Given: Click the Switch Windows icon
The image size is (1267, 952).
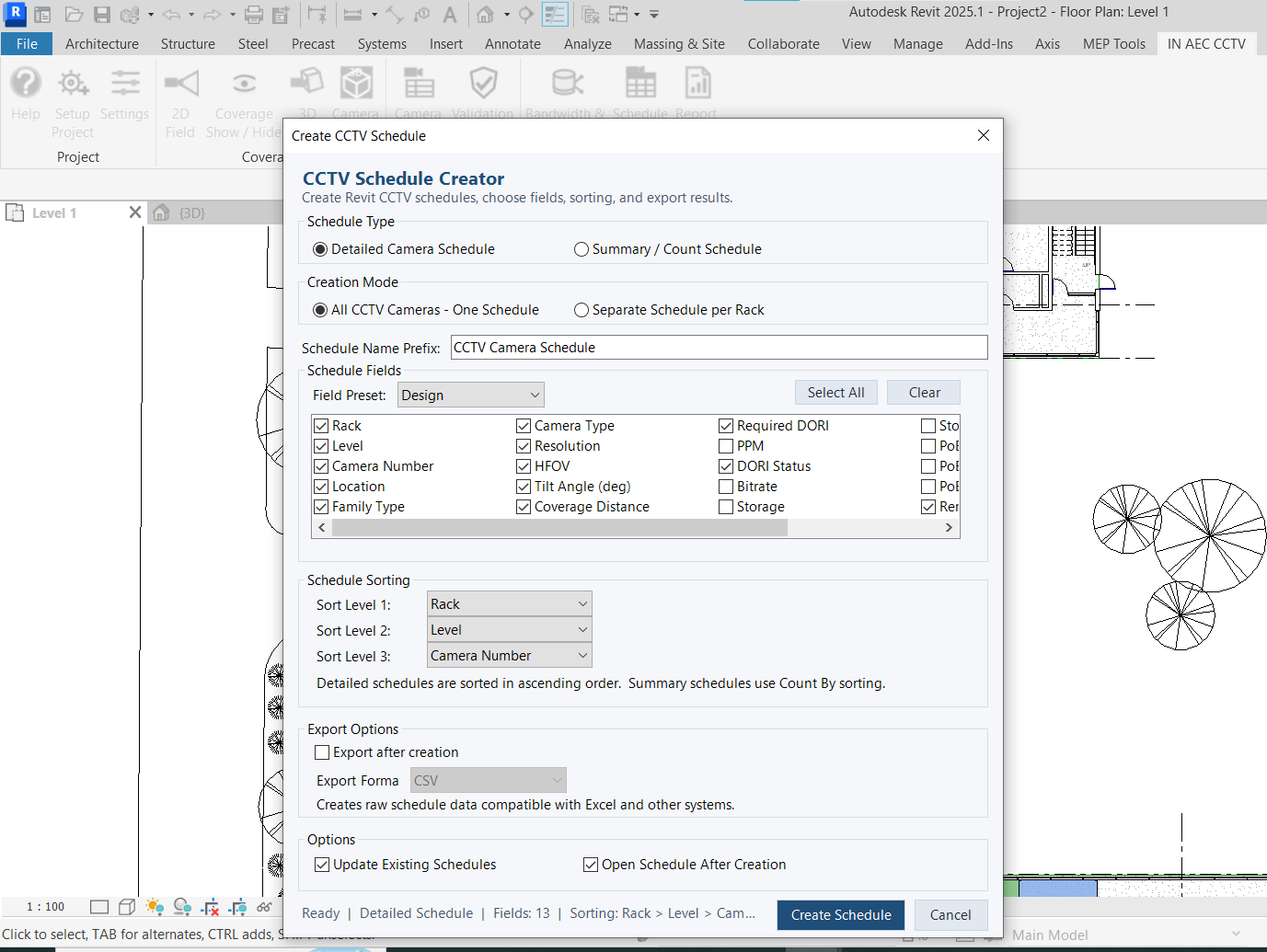Looking at the screenshot, I should [x=618, y=15].
